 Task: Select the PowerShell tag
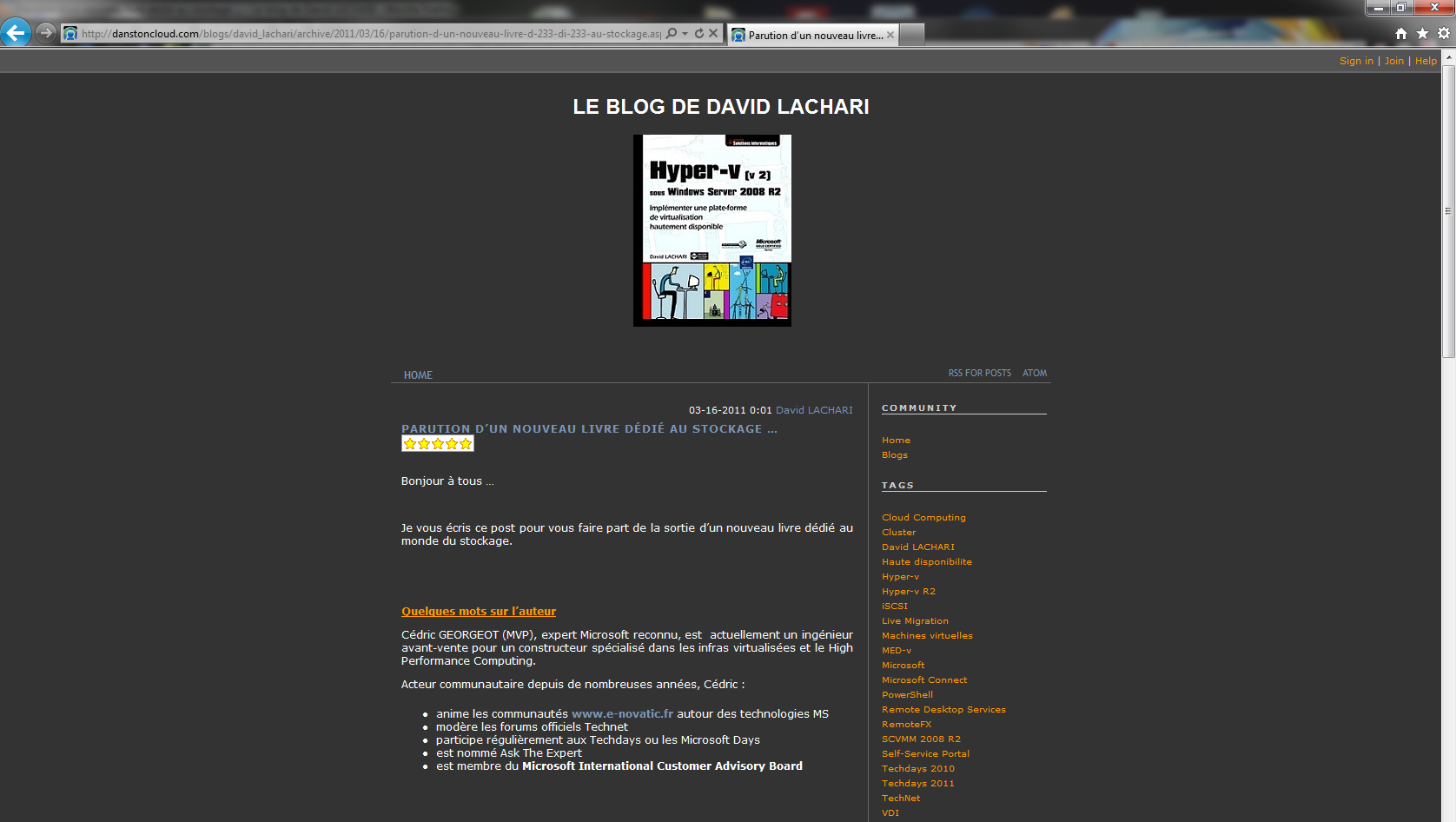(907, 694)
